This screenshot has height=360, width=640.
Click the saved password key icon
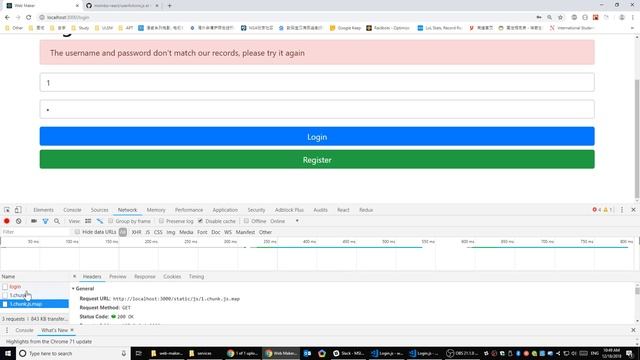[539, 17]
